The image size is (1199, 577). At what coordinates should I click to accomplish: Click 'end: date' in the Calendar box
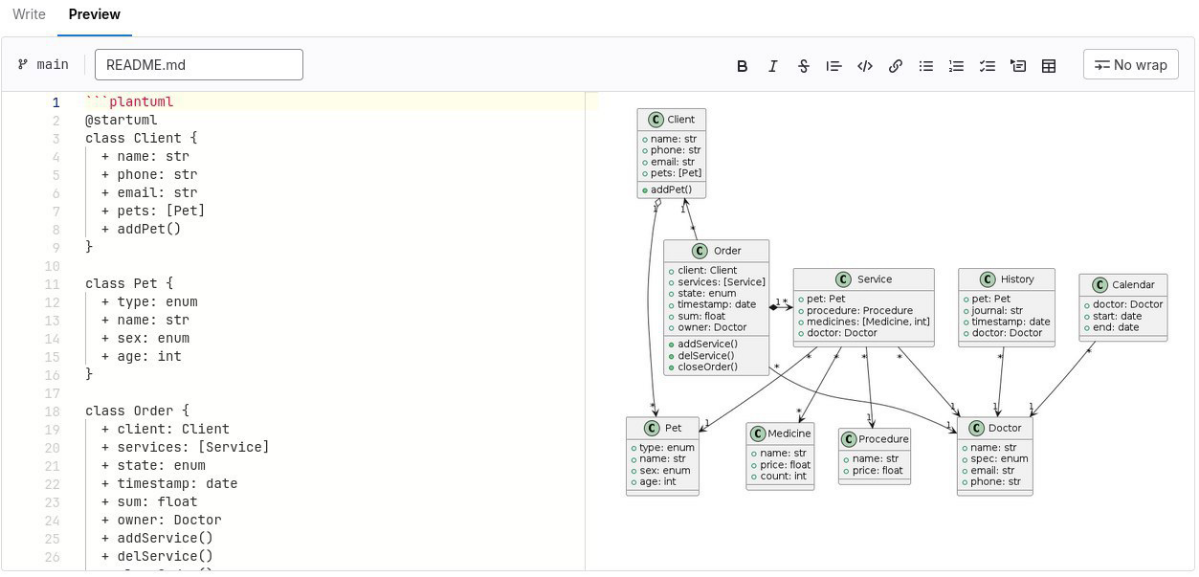coord(1116,327)
